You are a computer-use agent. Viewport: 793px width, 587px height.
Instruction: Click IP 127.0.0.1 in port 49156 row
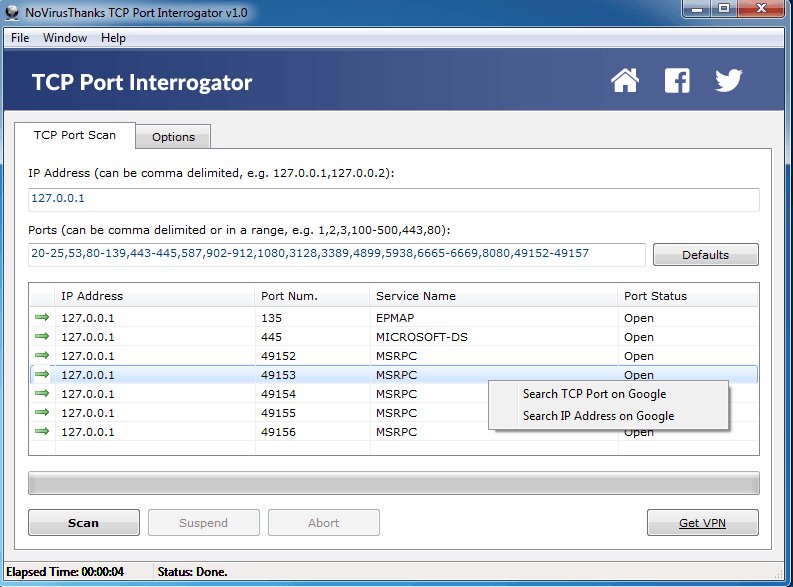pos(87,432)
